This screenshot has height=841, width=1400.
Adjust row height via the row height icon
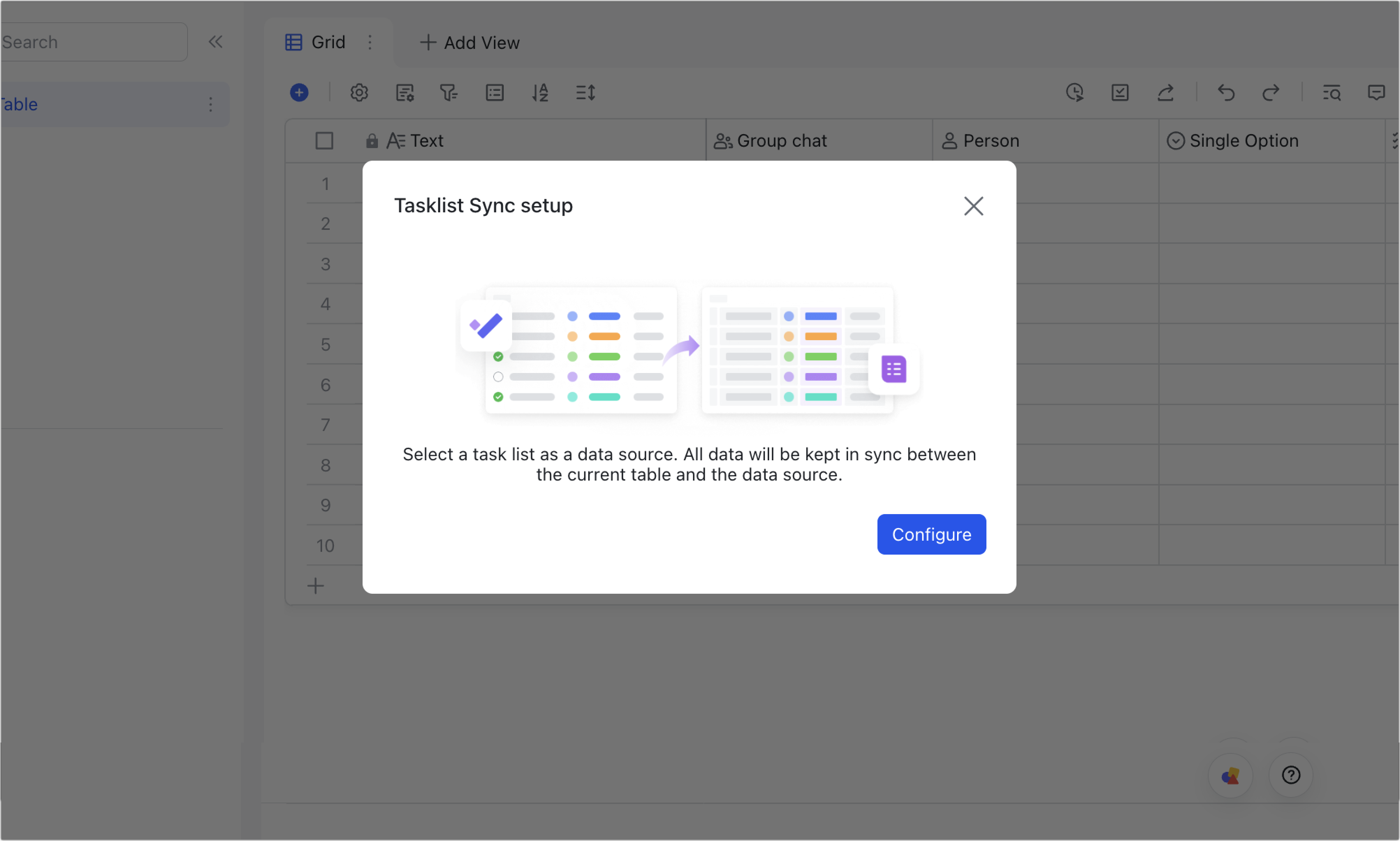pos(585,92)
